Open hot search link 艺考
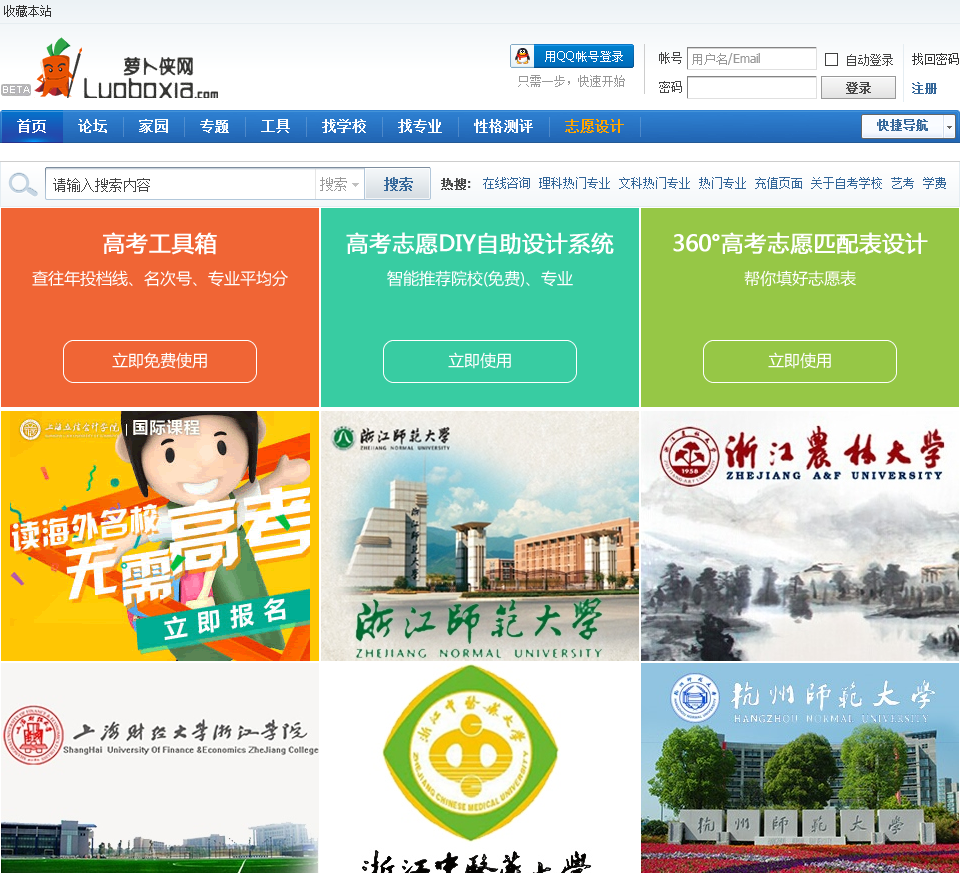Screen dimensions: 960x873 (902, 184)
